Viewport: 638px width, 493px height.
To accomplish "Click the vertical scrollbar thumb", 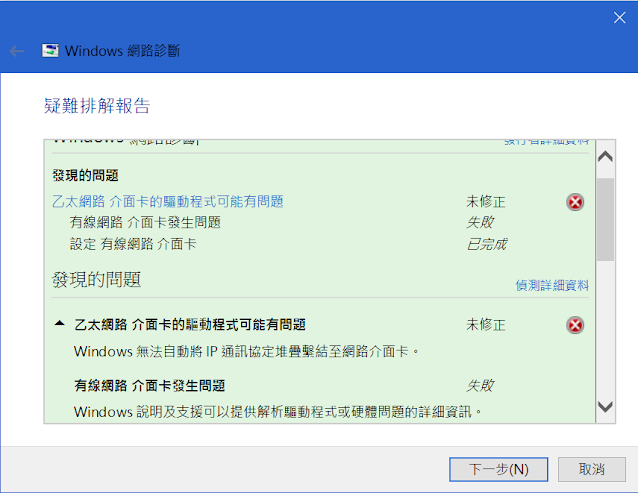I will click(x=605, y=219).
